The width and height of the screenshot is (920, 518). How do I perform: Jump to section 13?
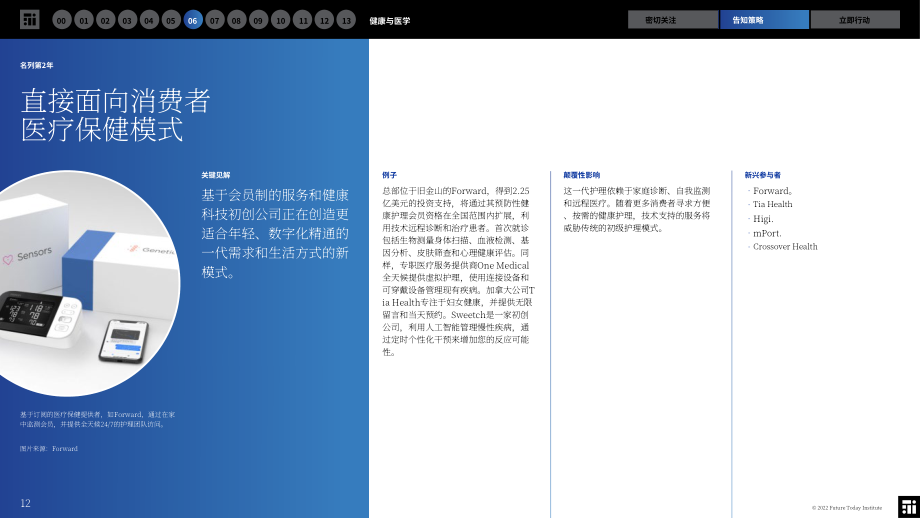(x=346, y=20)
